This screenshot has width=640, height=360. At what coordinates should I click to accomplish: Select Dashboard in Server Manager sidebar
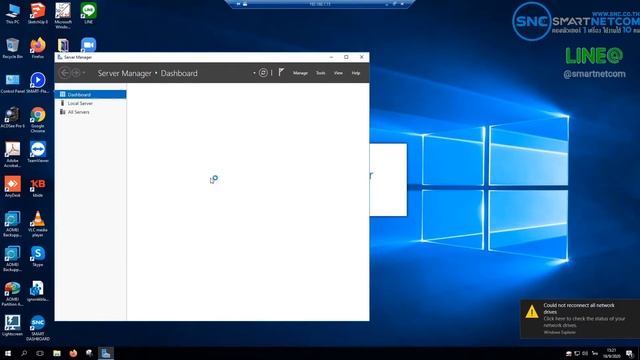point(90,94)
